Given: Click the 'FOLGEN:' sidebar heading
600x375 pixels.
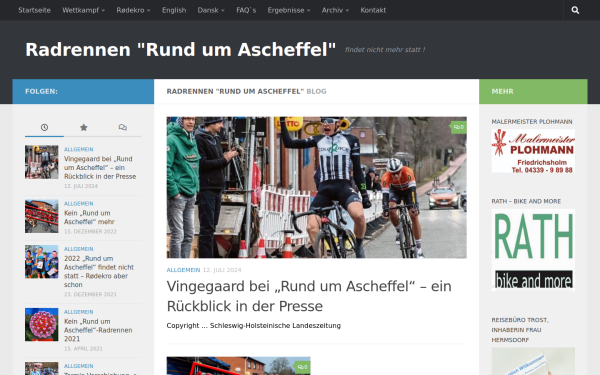Looking at the screenshot, I should tap(41, 91).
